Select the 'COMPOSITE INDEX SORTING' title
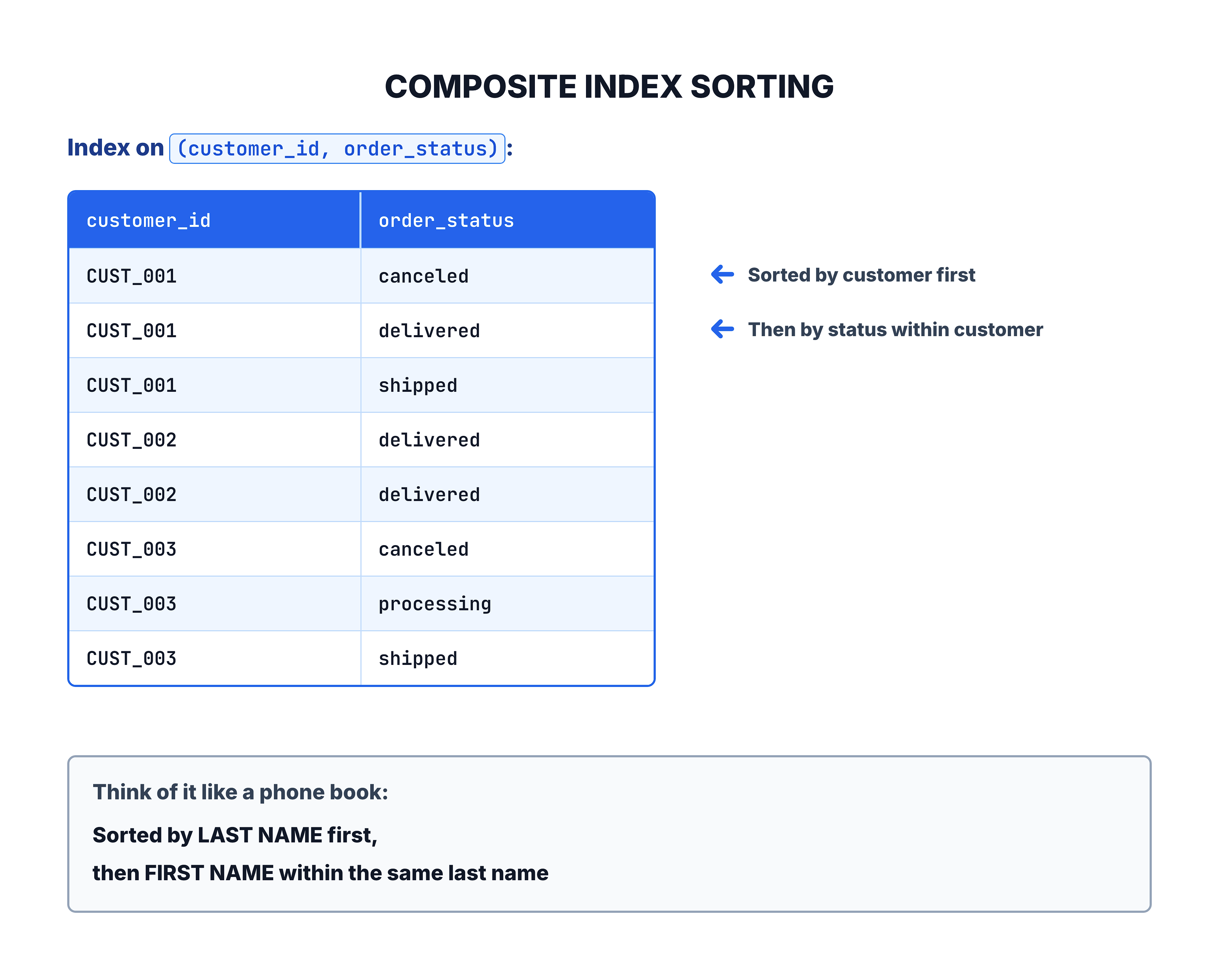Screen dimensions: 1219x980 [x=609, y=86]
